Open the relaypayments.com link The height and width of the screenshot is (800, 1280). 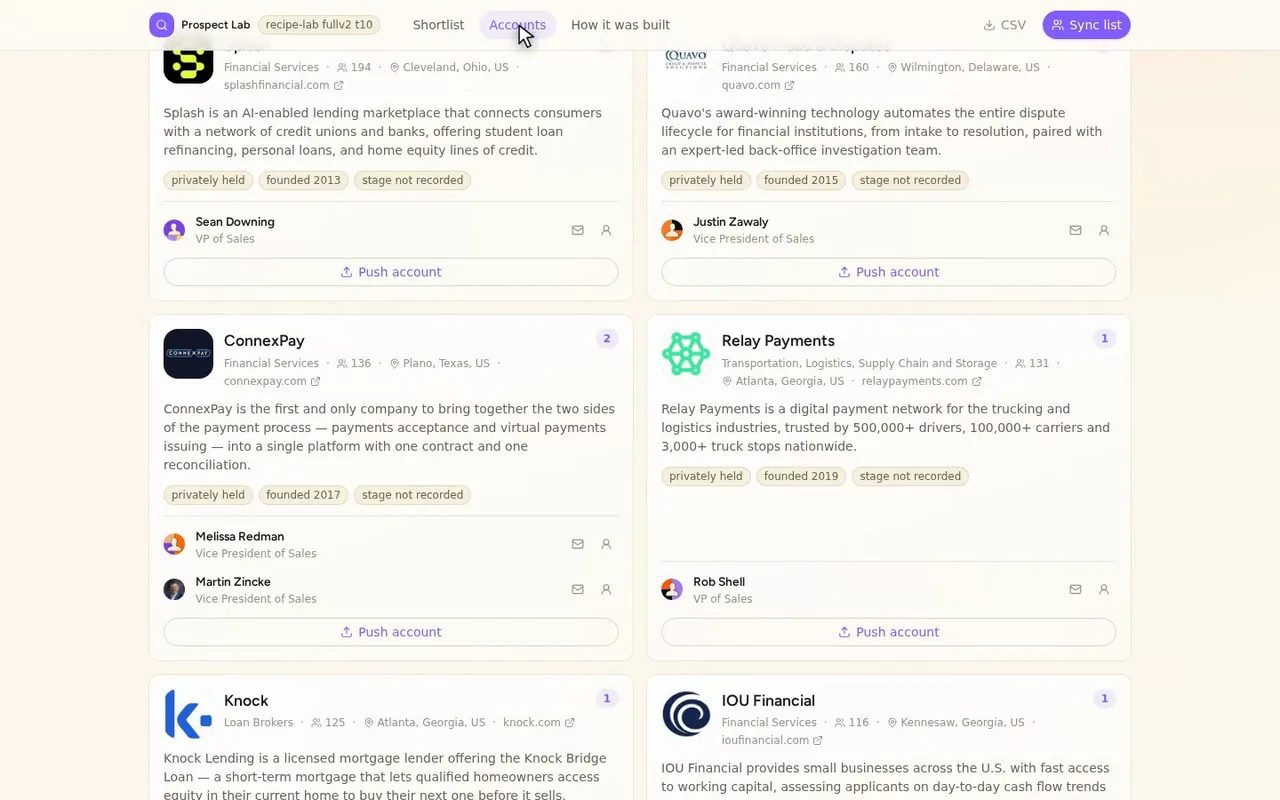coord(921,381)
